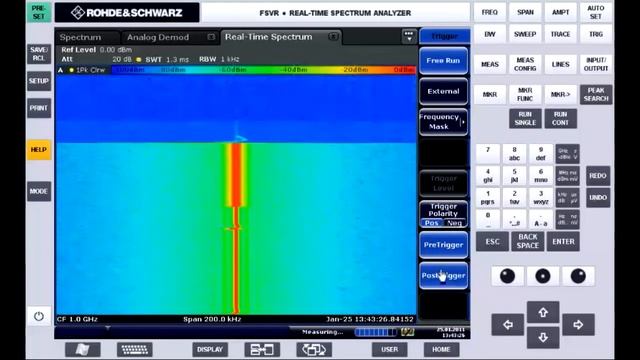Open the softkey menu dropdown arrow
640x360 pixels.
[409, 36]
